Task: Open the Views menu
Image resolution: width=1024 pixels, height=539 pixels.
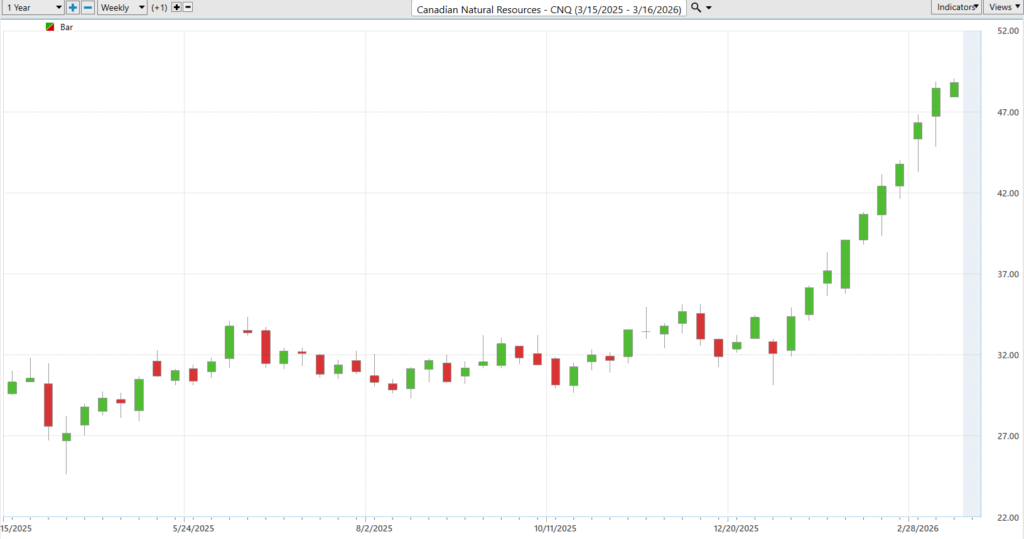Action: [x=1002, y=7]
